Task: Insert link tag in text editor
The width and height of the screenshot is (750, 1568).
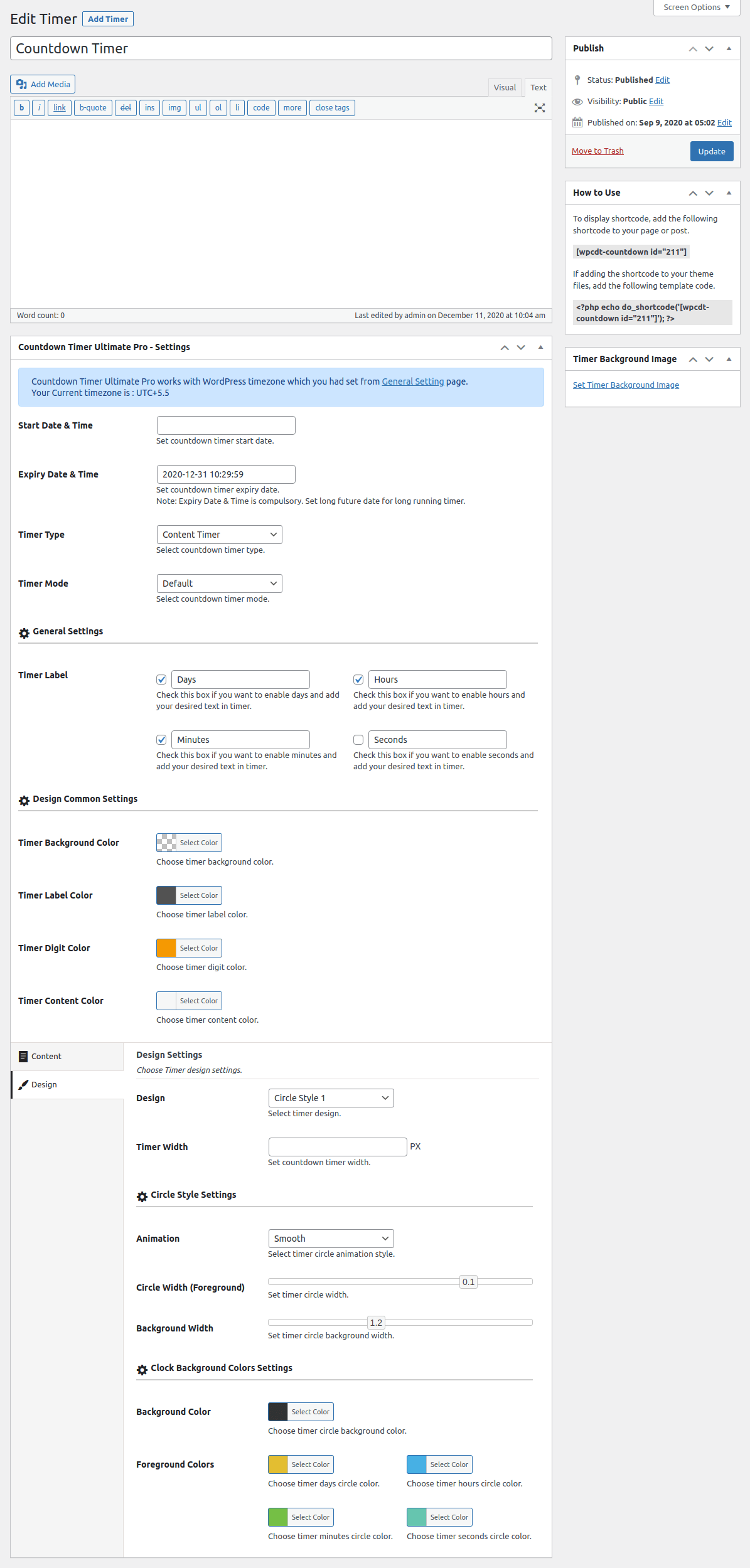Action: coord(60,108)
